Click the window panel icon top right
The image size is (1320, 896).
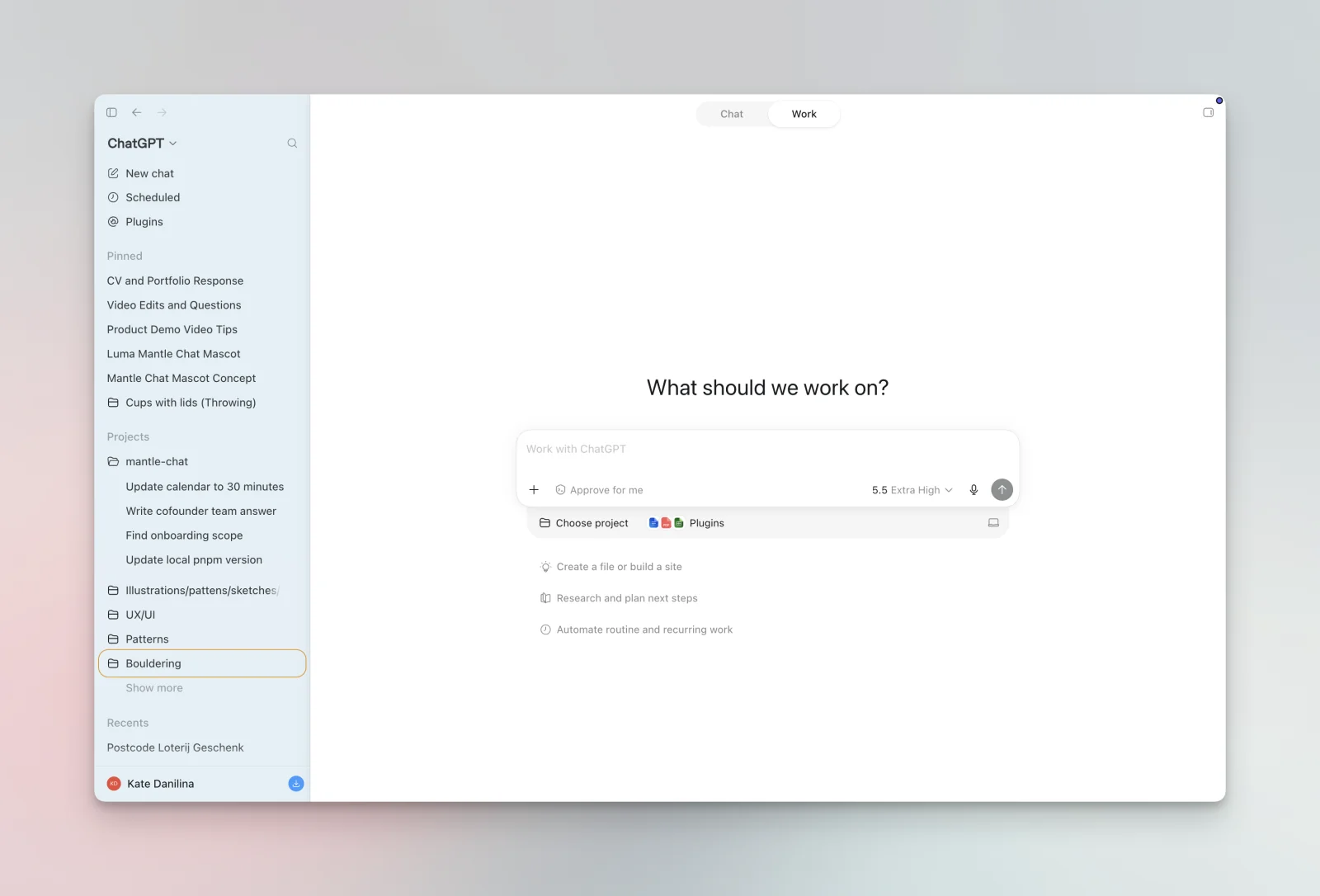coord(1208,112)
